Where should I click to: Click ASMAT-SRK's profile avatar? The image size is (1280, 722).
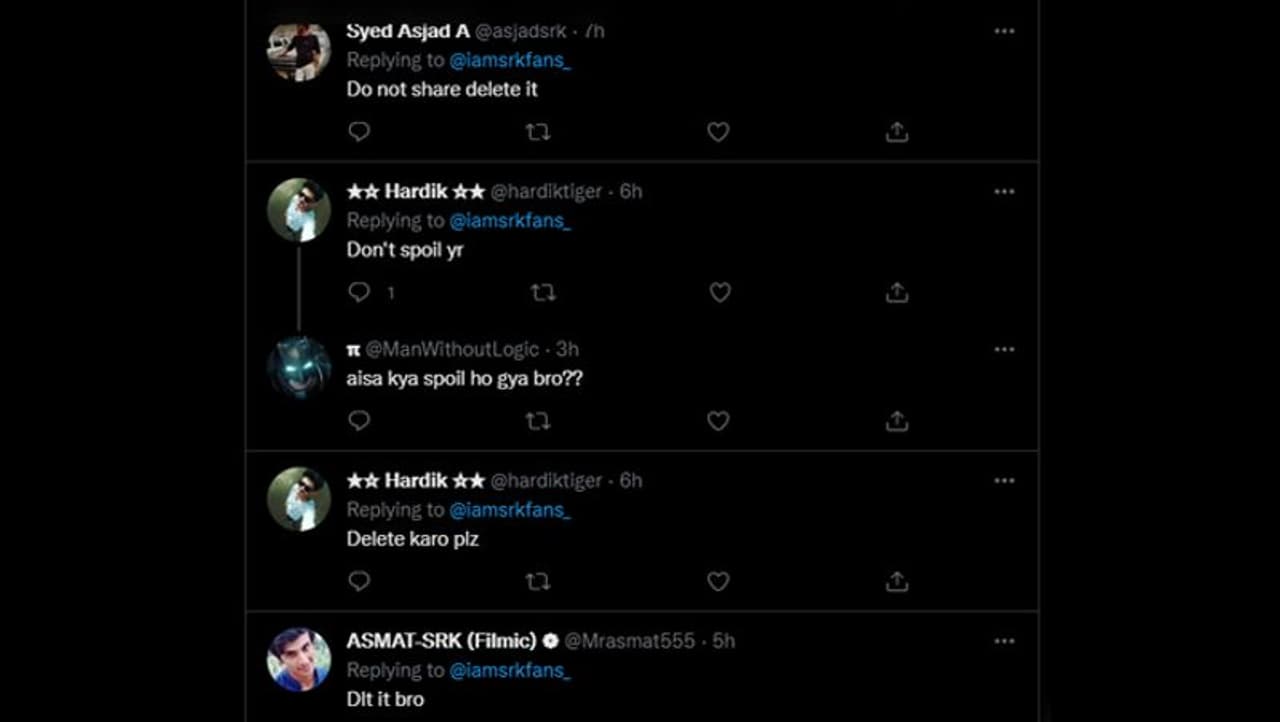click(x=299, y=659)
